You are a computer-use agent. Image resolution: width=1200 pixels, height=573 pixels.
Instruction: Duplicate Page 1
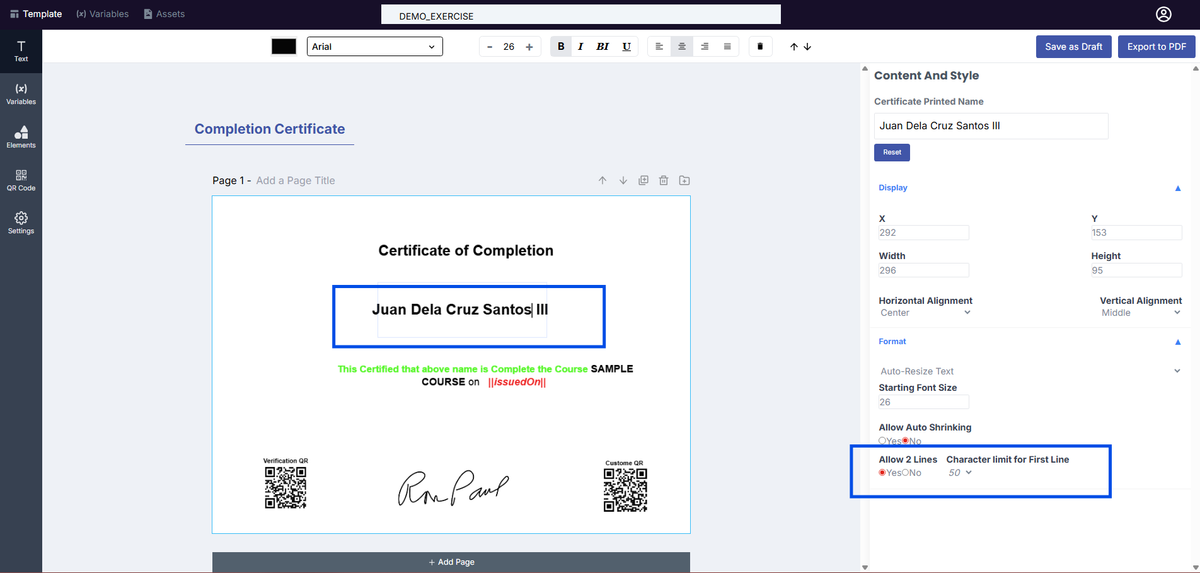pos(643,181)
